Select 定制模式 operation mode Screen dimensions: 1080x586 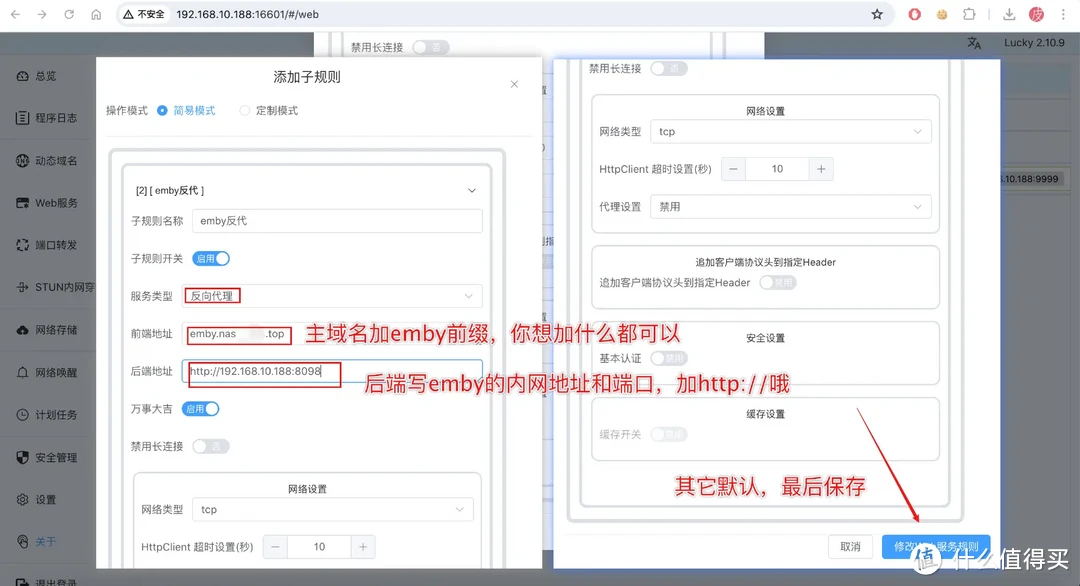(269, 110)
